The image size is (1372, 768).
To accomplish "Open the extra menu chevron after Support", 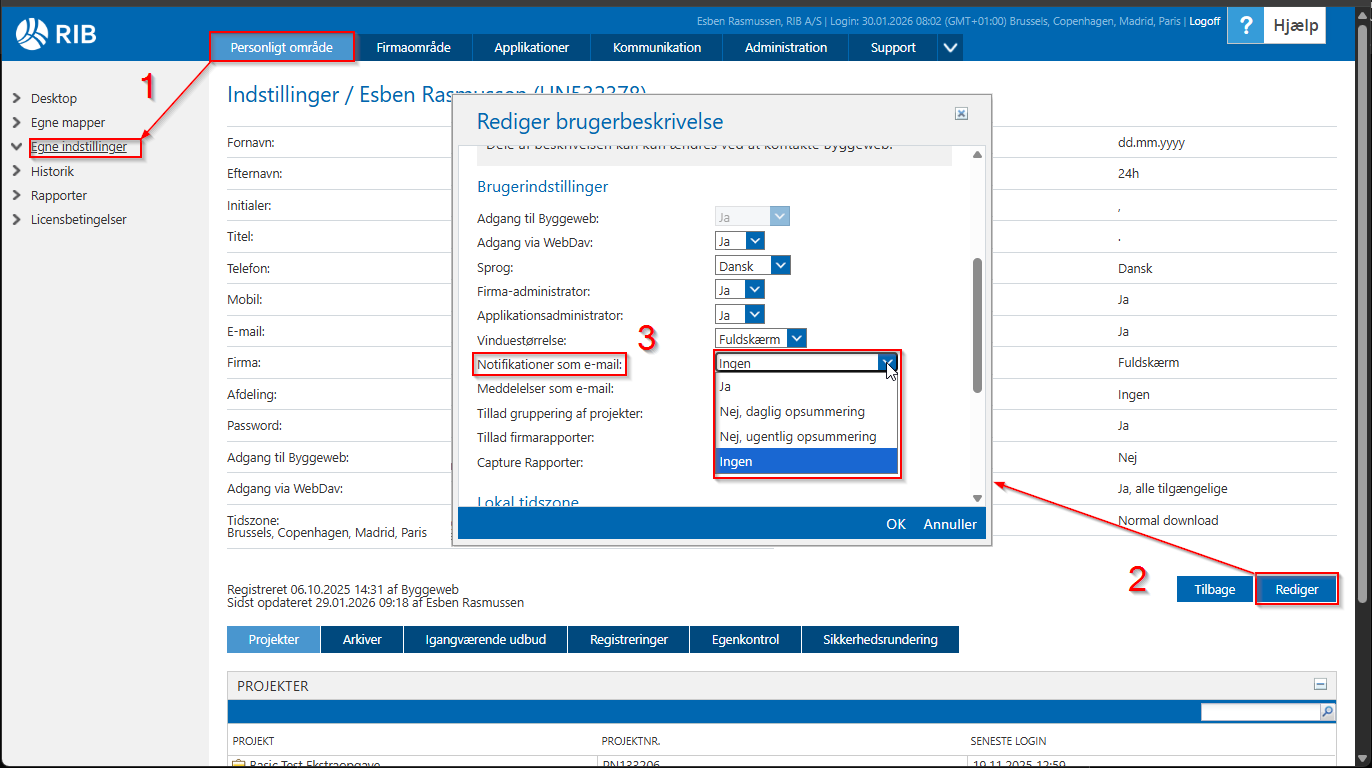I will pos(950,47).
